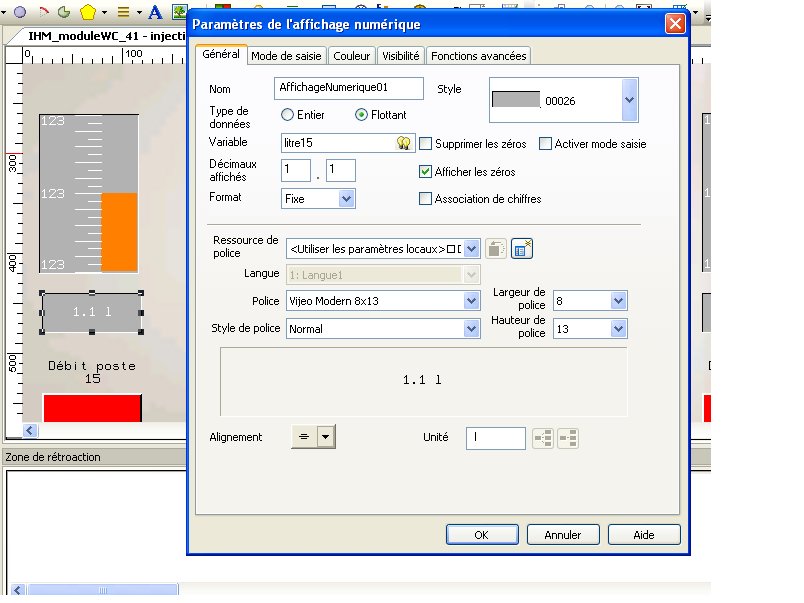Click the new font resource icon
Image resolution: width=804 pixels, height=603 pixels.
tap(521, 248)
